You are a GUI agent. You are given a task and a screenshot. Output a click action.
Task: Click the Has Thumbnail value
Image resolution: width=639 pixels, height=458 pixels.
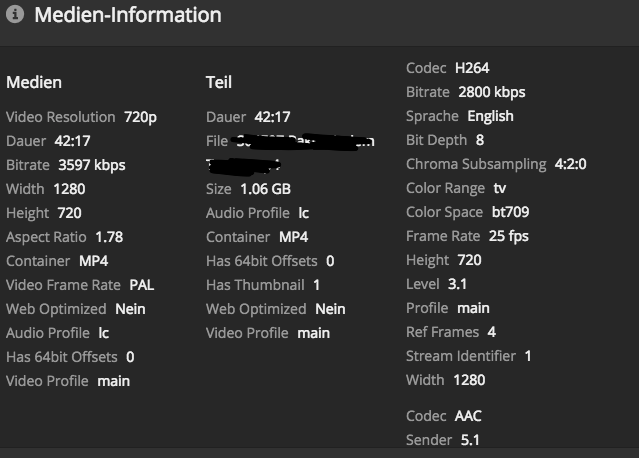pos(316,285)
